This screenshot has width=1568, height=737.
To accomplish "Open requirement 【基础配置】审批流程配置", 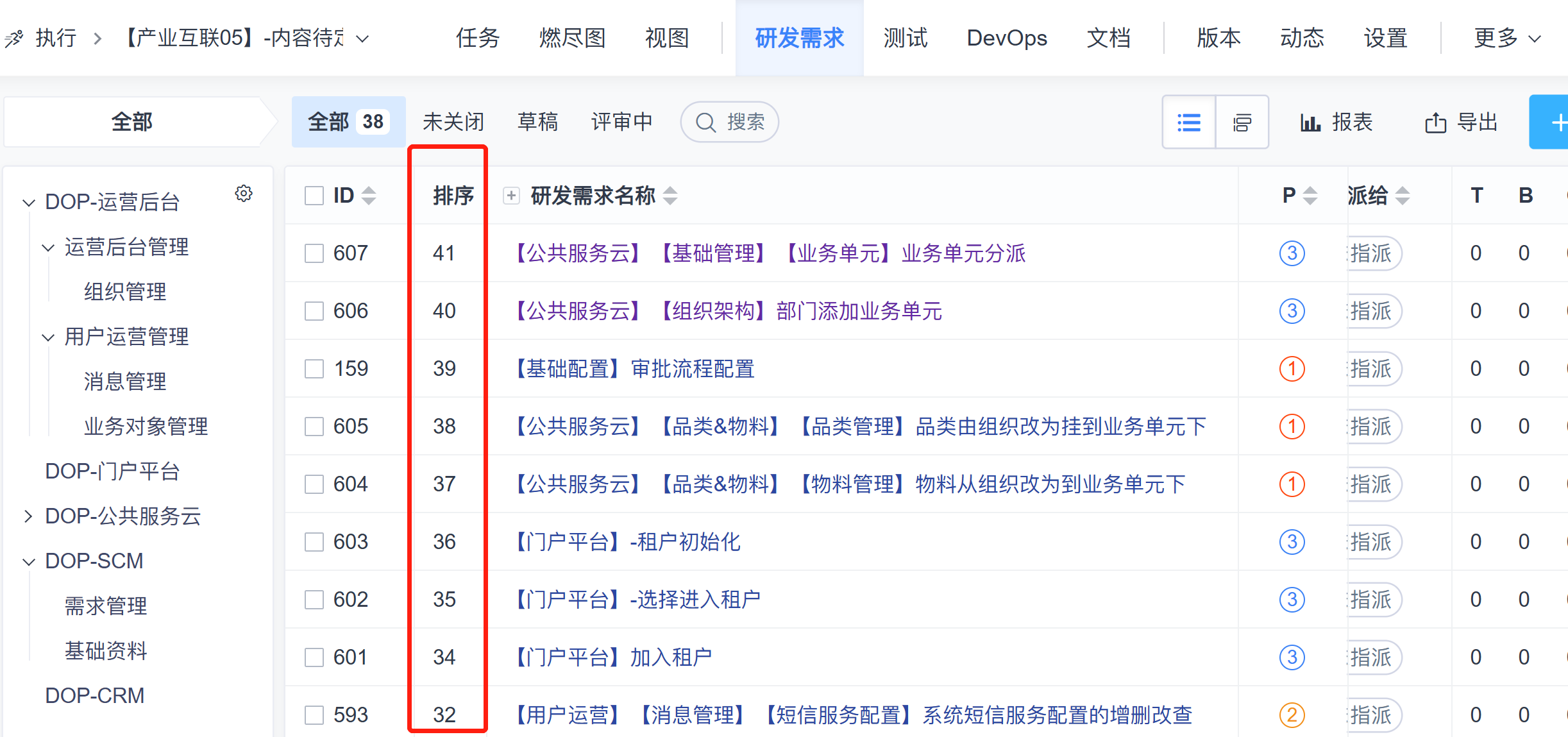I will pos(635,369).
